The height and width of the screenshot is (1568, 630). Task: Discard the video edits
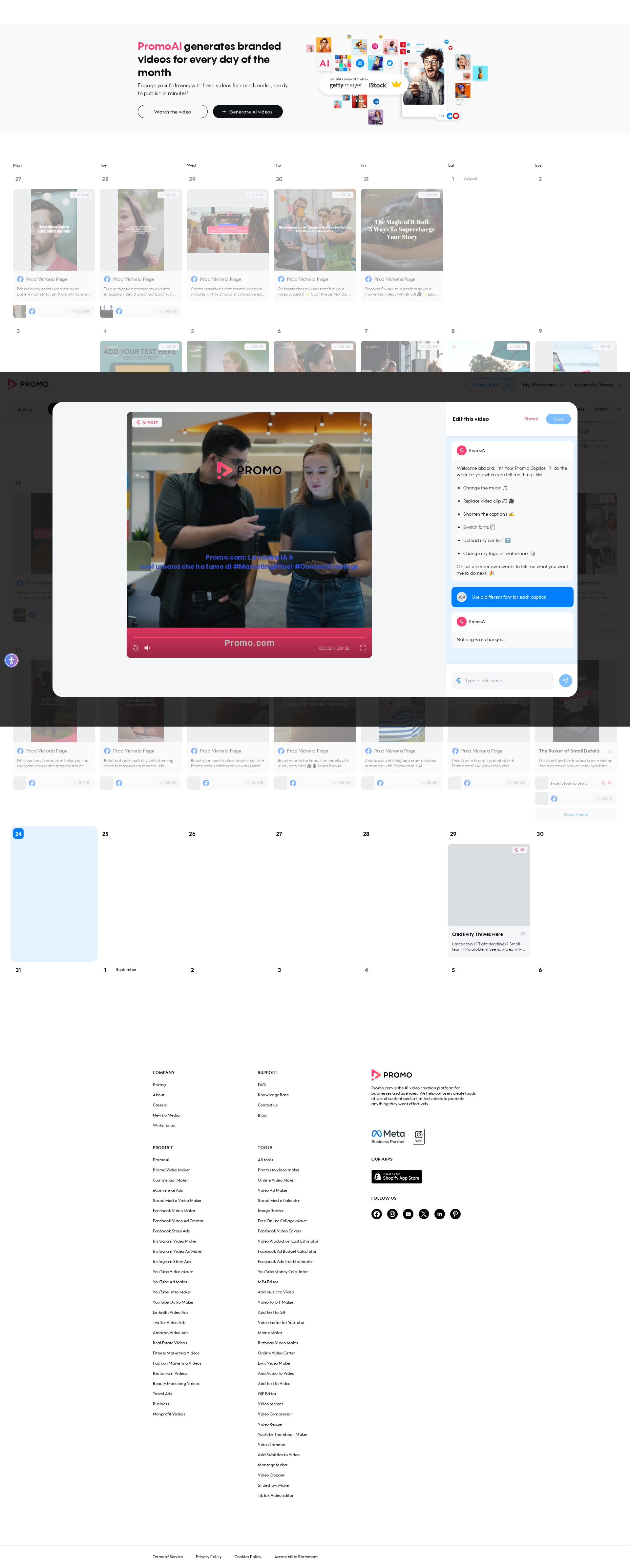click(531, 419)
